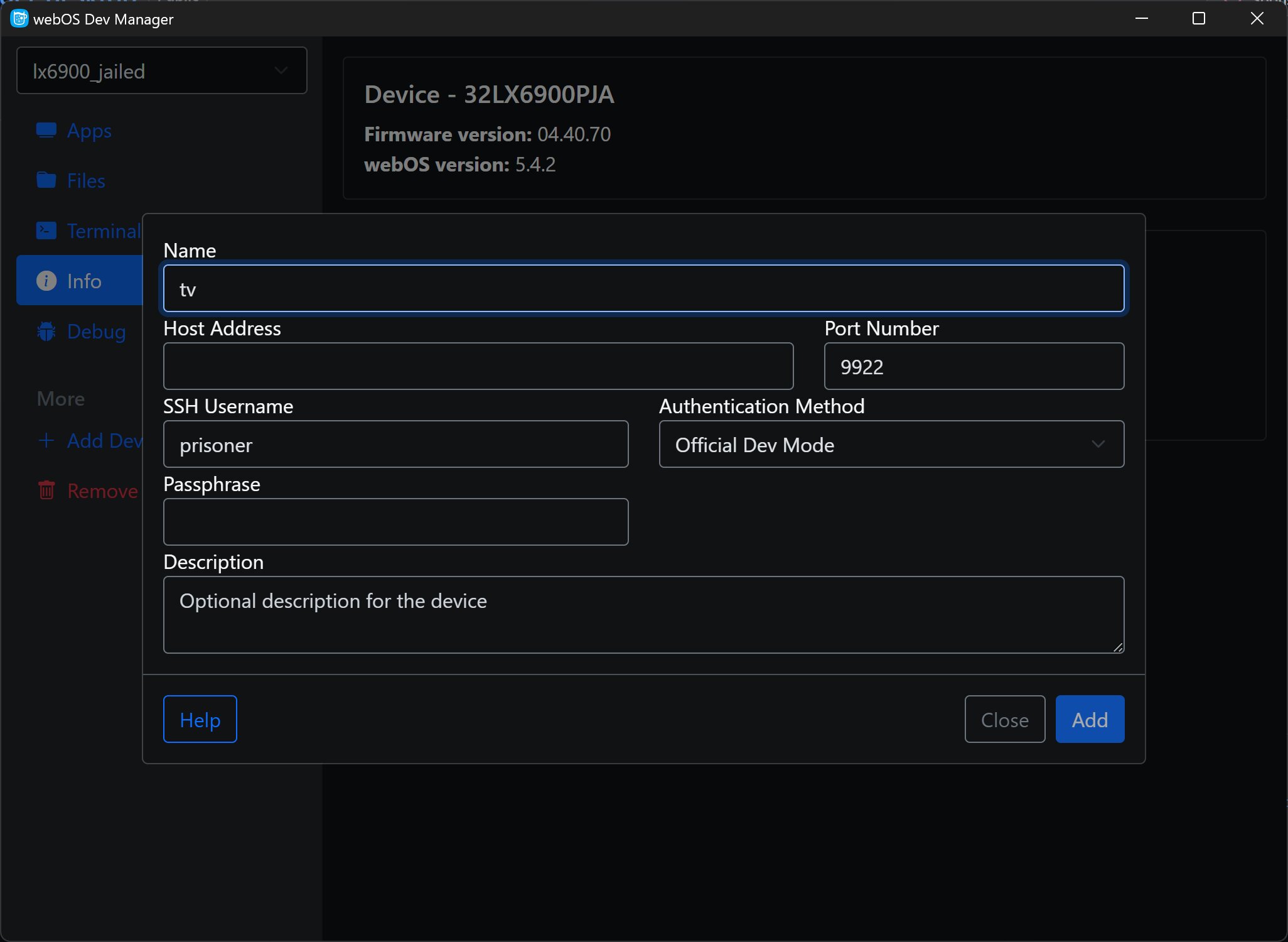Click the Port Number field
The image size is (1288, 942).
coord(973,366)
